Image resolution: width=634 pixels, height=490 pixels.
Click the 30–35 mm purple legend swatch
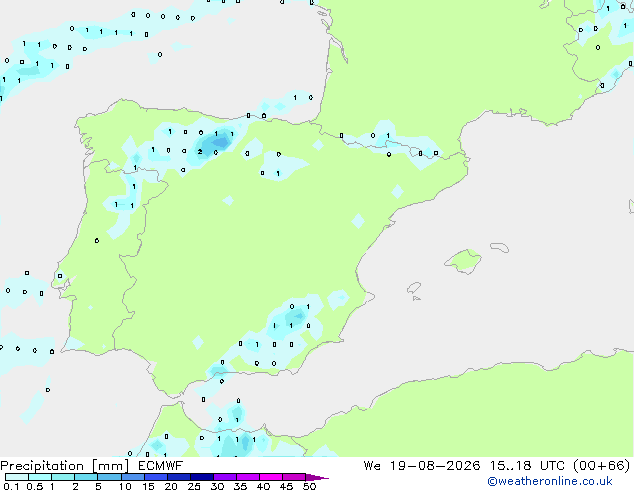[225, 477]
